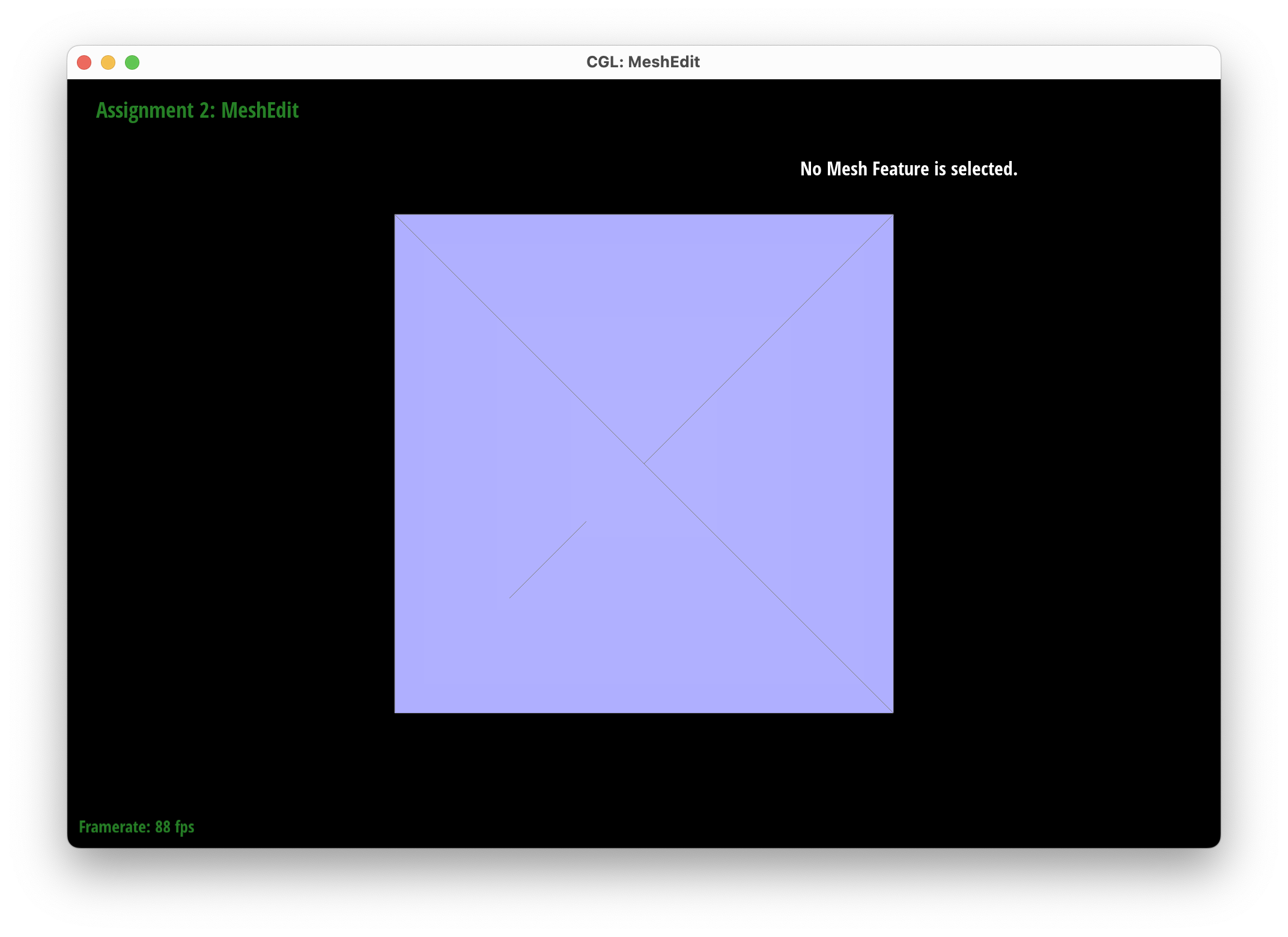Click the CGL: MeshEdit title bar text
This screenshot has width=1288, height=937.
tap(643, 61)
